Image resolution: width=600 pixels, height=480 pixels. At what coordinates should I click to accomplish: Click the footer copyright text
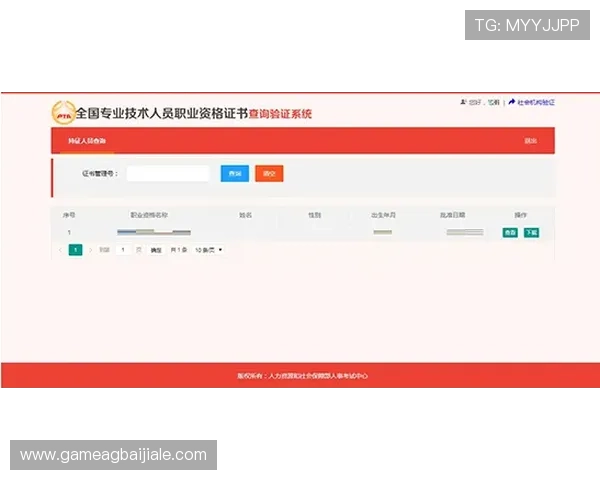pos(302,376)
